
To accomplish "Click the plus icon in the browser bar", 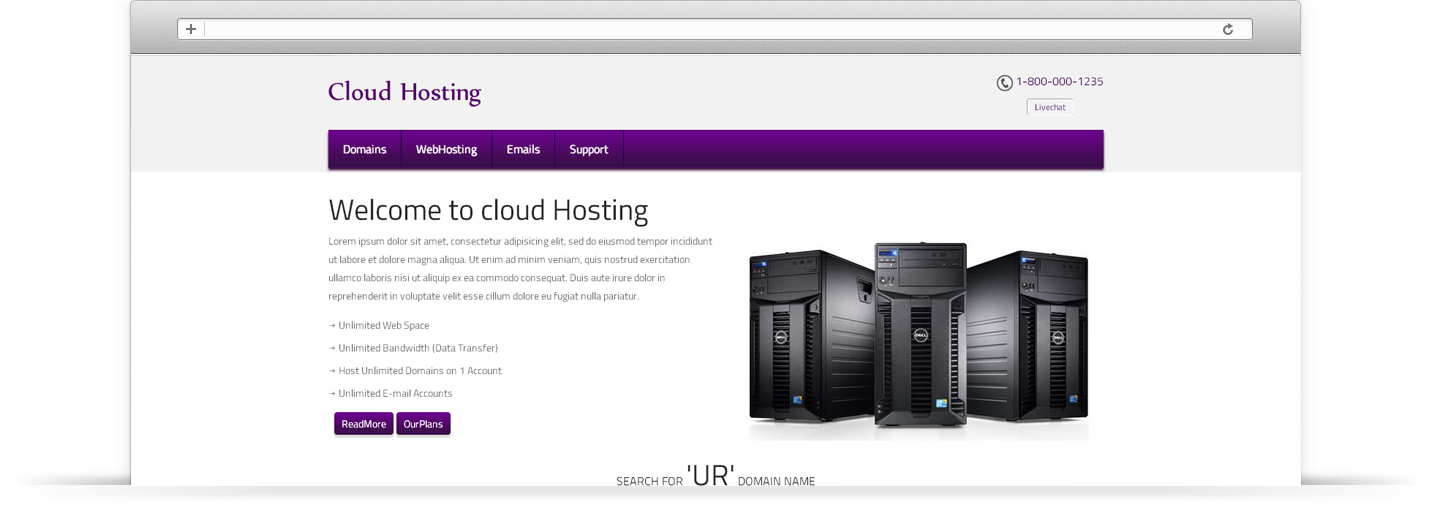I will pyautogui.click(x=191, y=29).
